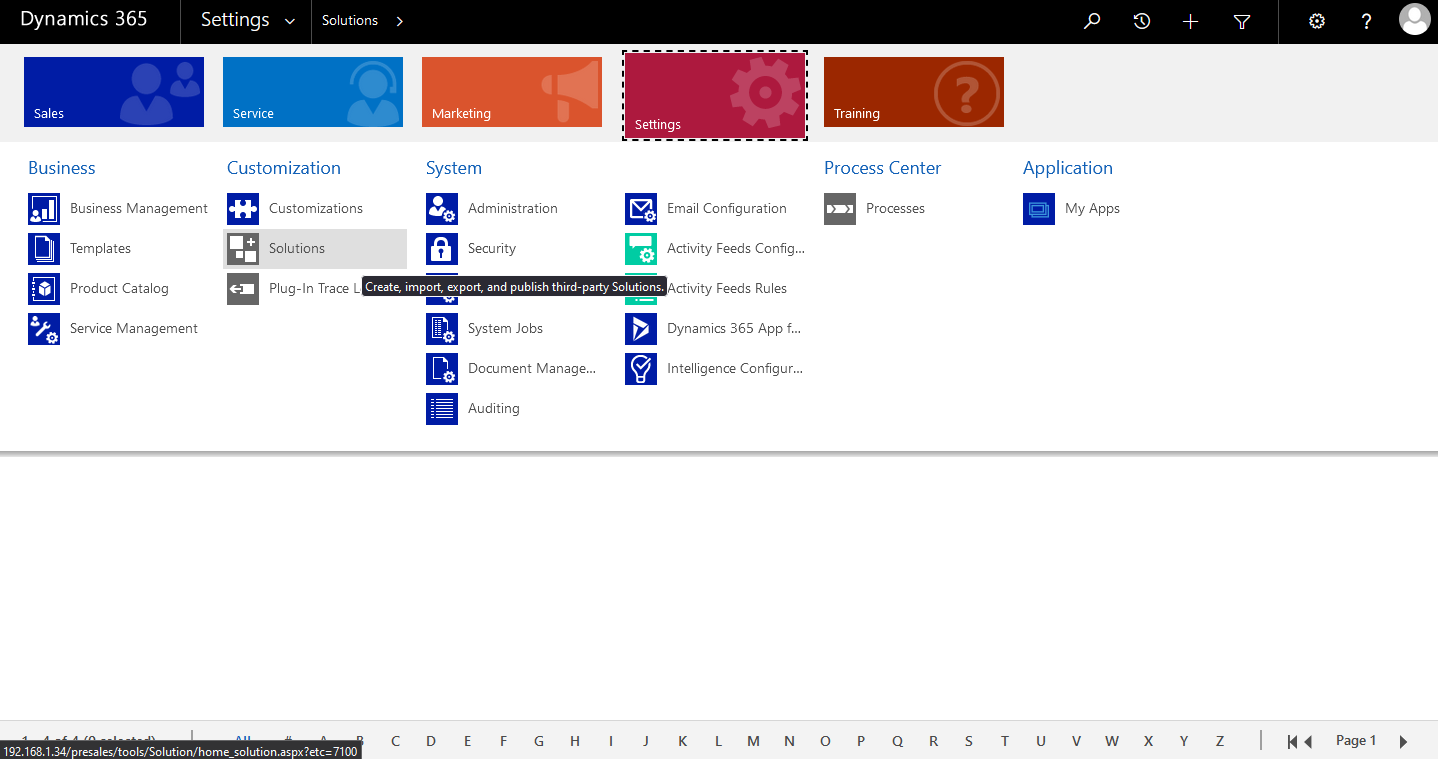Image resolution: width=1438 pixels, height=759 pixels.
Task: Expand the Solutions breadcrumb chevron
Action: (x=400, y=21)
